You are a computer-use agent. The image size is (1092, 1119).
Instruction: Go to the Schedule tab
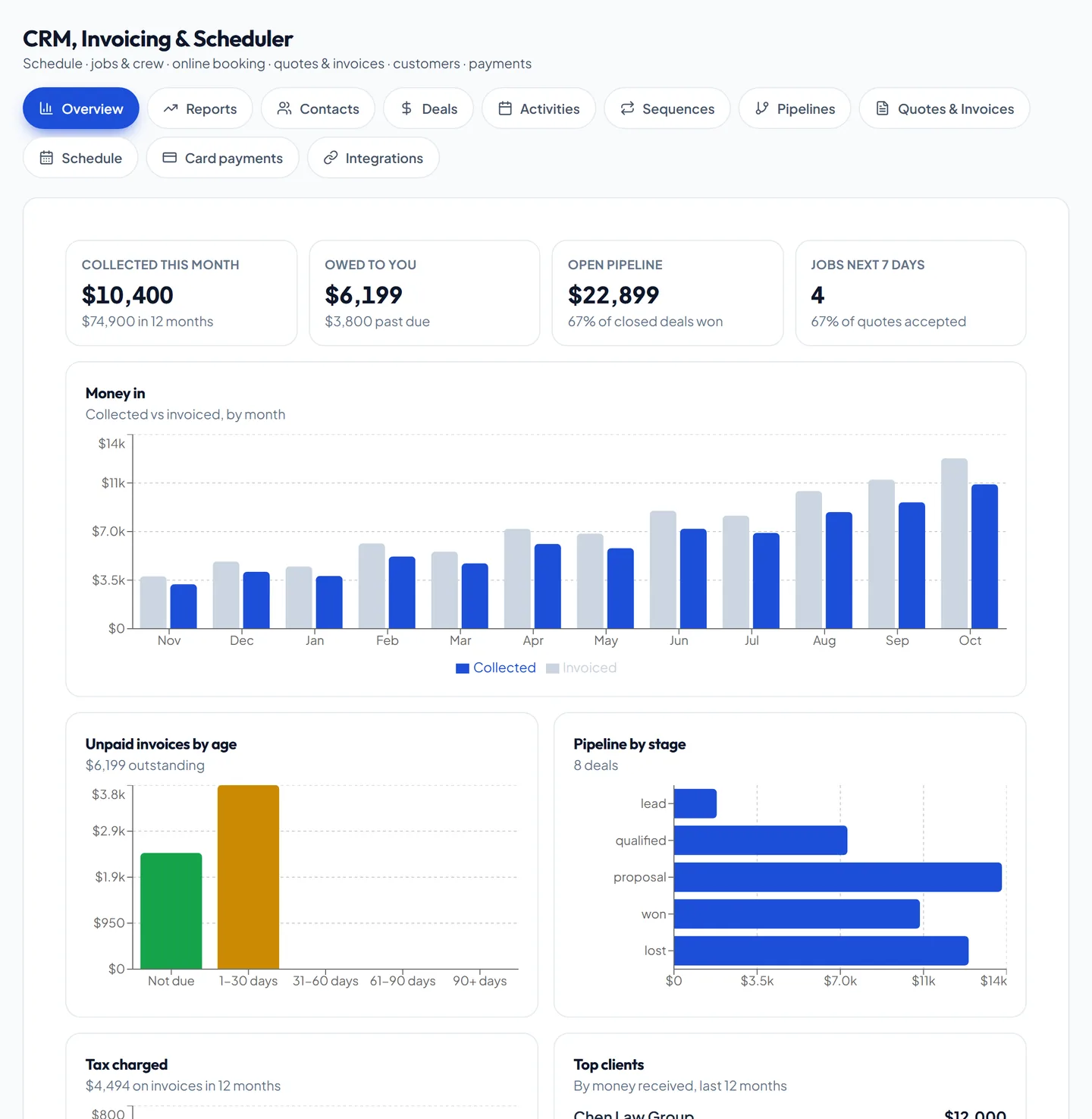pos(80,158)
